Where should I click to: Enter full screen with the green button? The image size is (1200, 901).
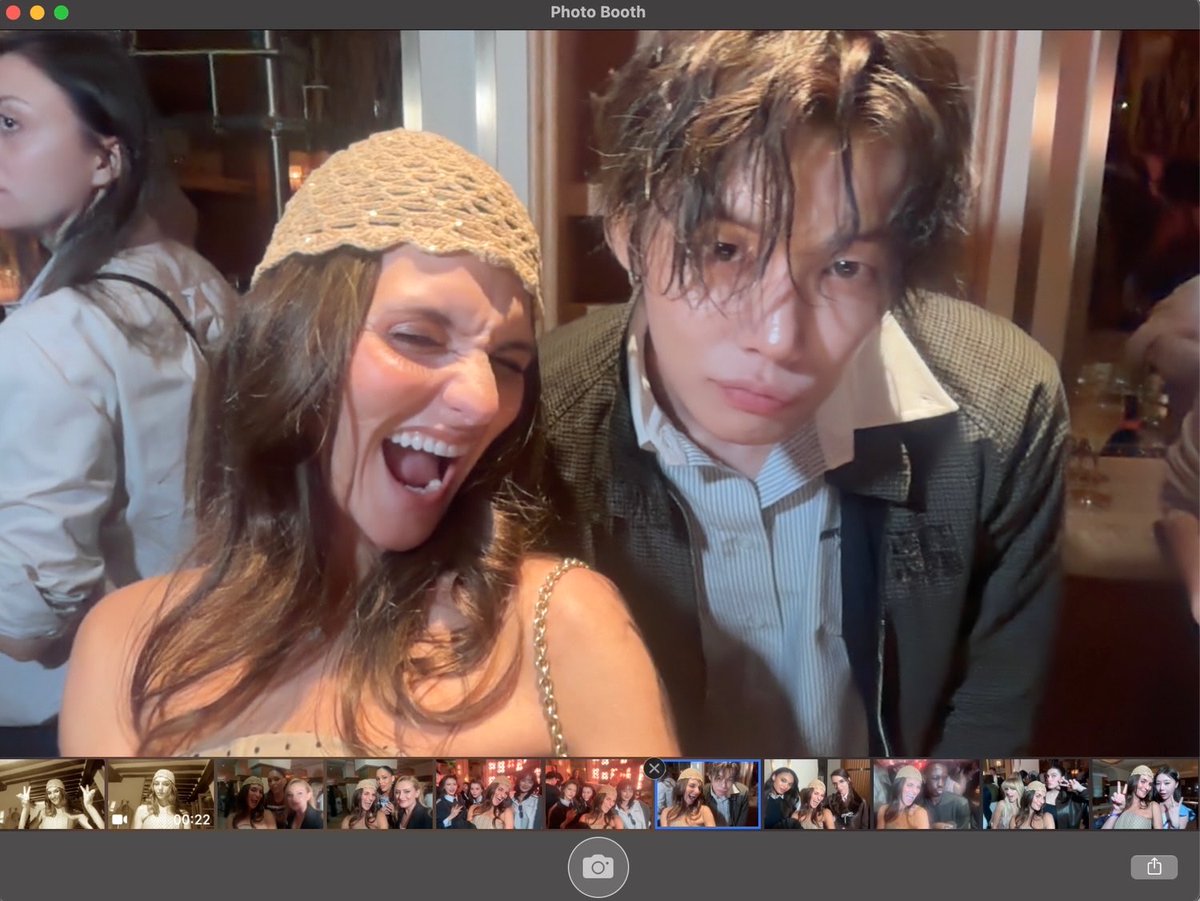click(x=61, y=13)
